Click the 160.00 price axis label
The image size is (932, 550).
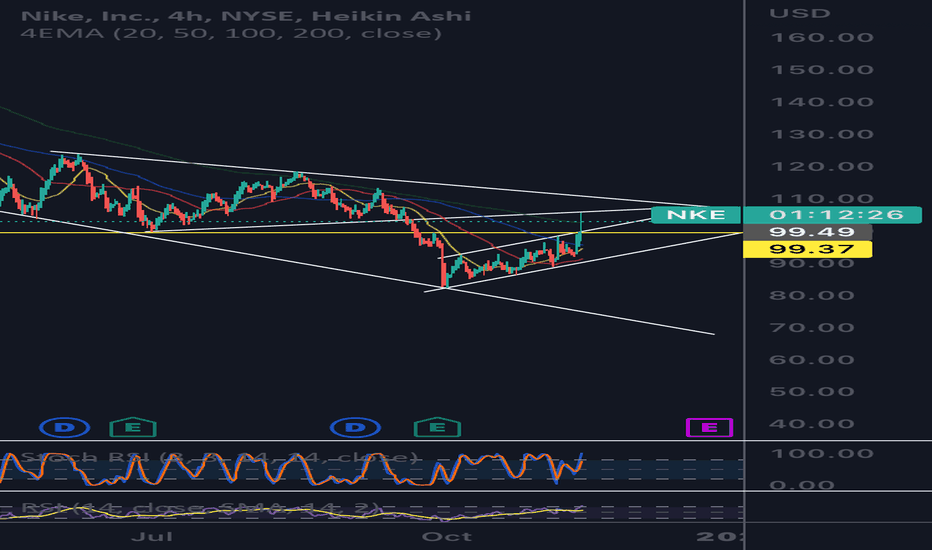822,37
